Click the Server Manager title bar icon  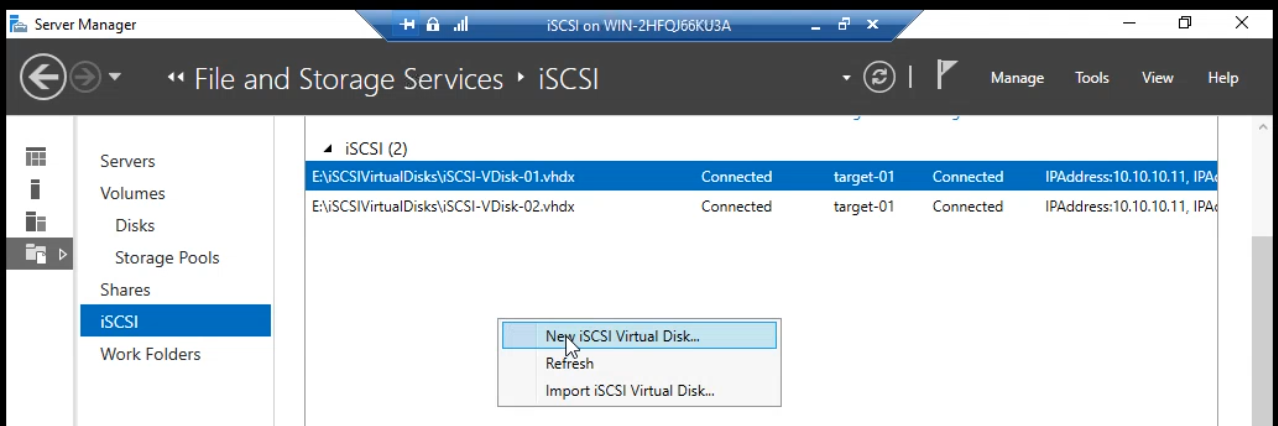[x=17, y=24]
